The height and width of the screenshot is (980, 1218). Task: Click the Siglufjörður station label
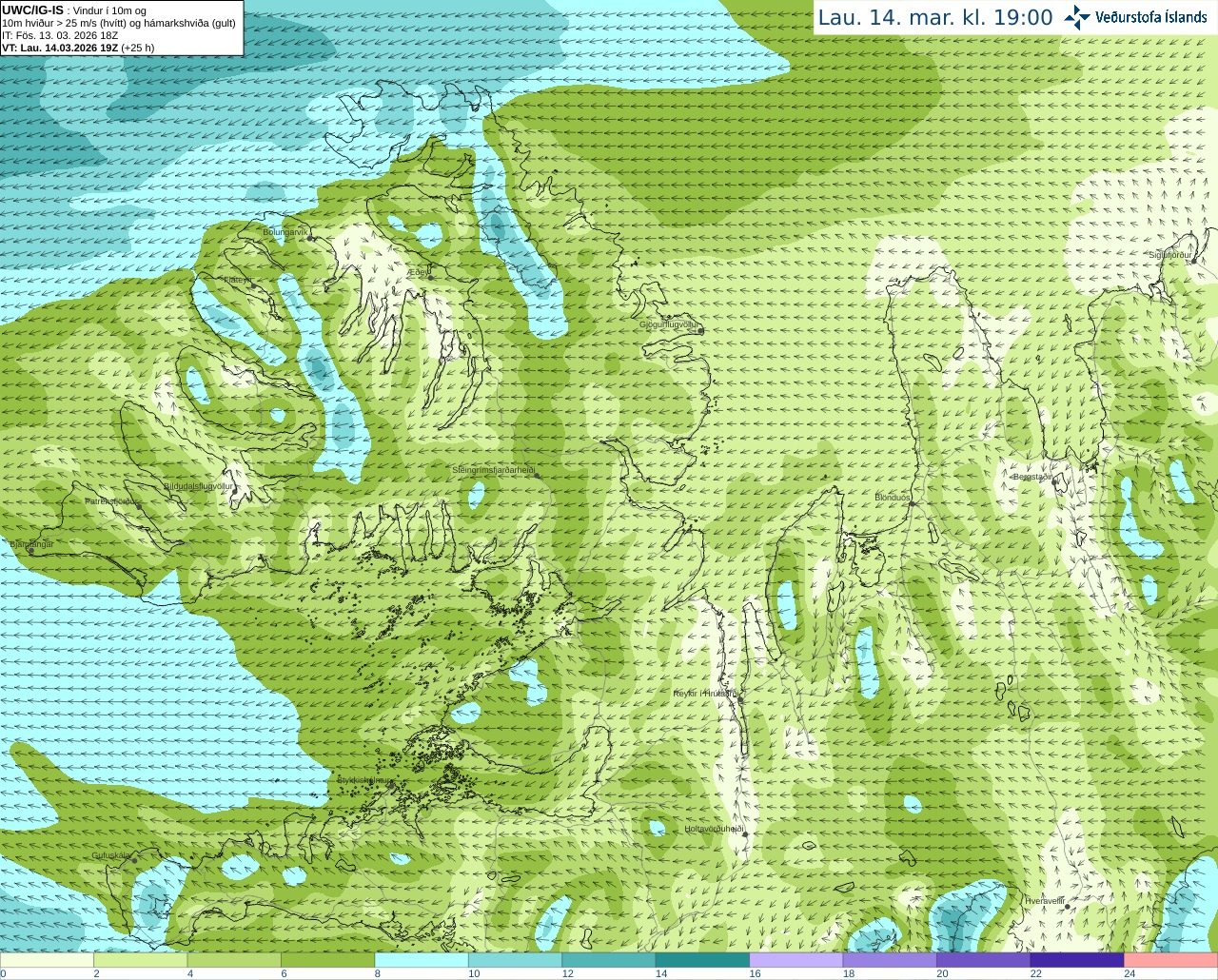pos(1169,255)
